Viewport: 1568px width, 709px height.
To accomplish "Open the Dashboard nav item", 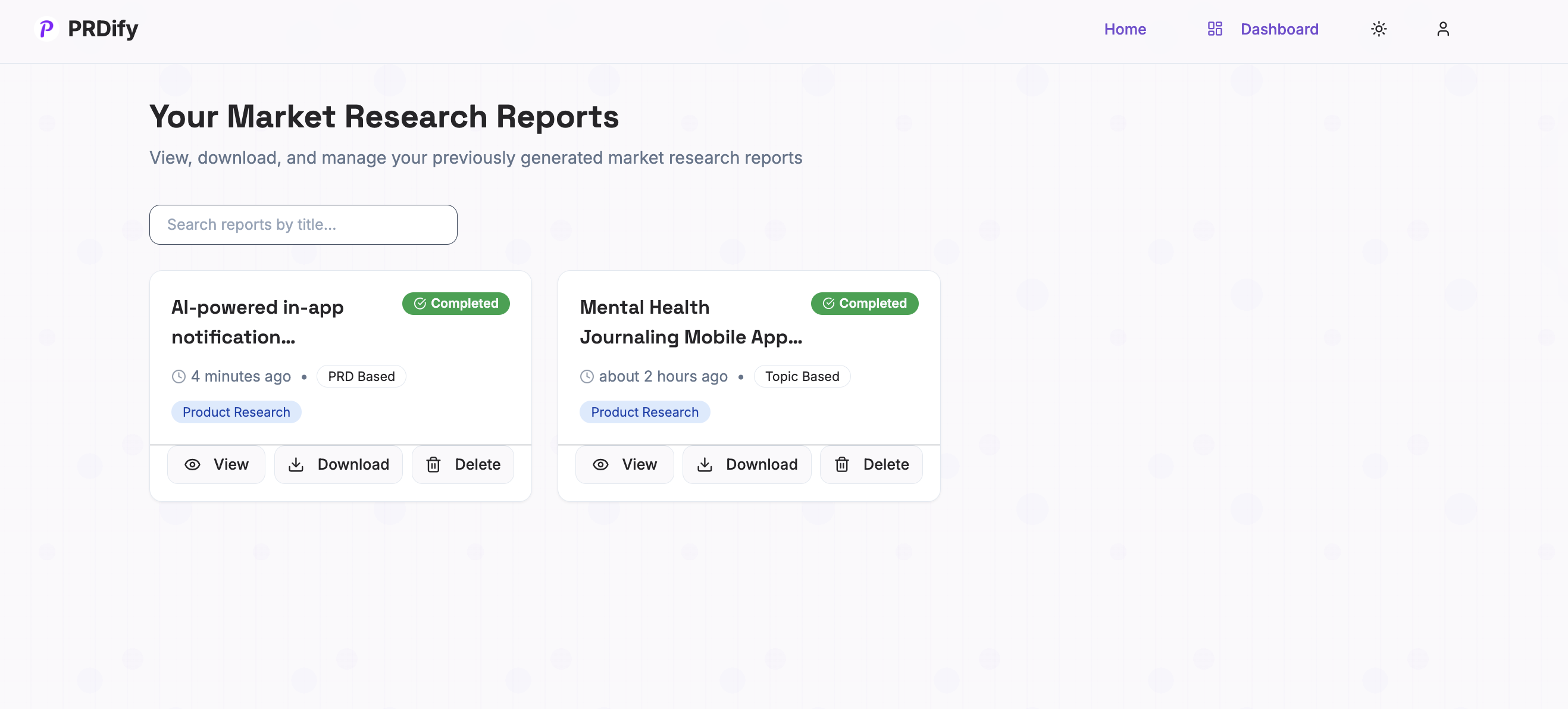I will point(1279,29).
